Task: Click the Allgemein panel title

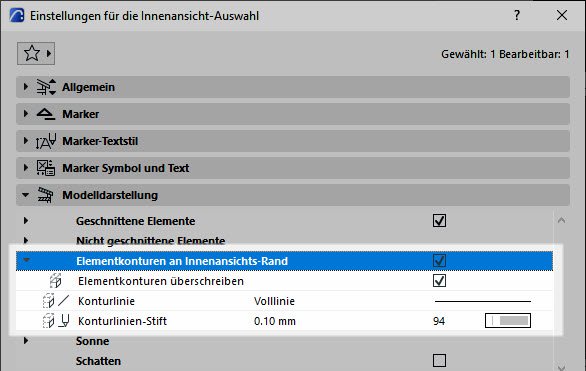Action: [88, 87]
